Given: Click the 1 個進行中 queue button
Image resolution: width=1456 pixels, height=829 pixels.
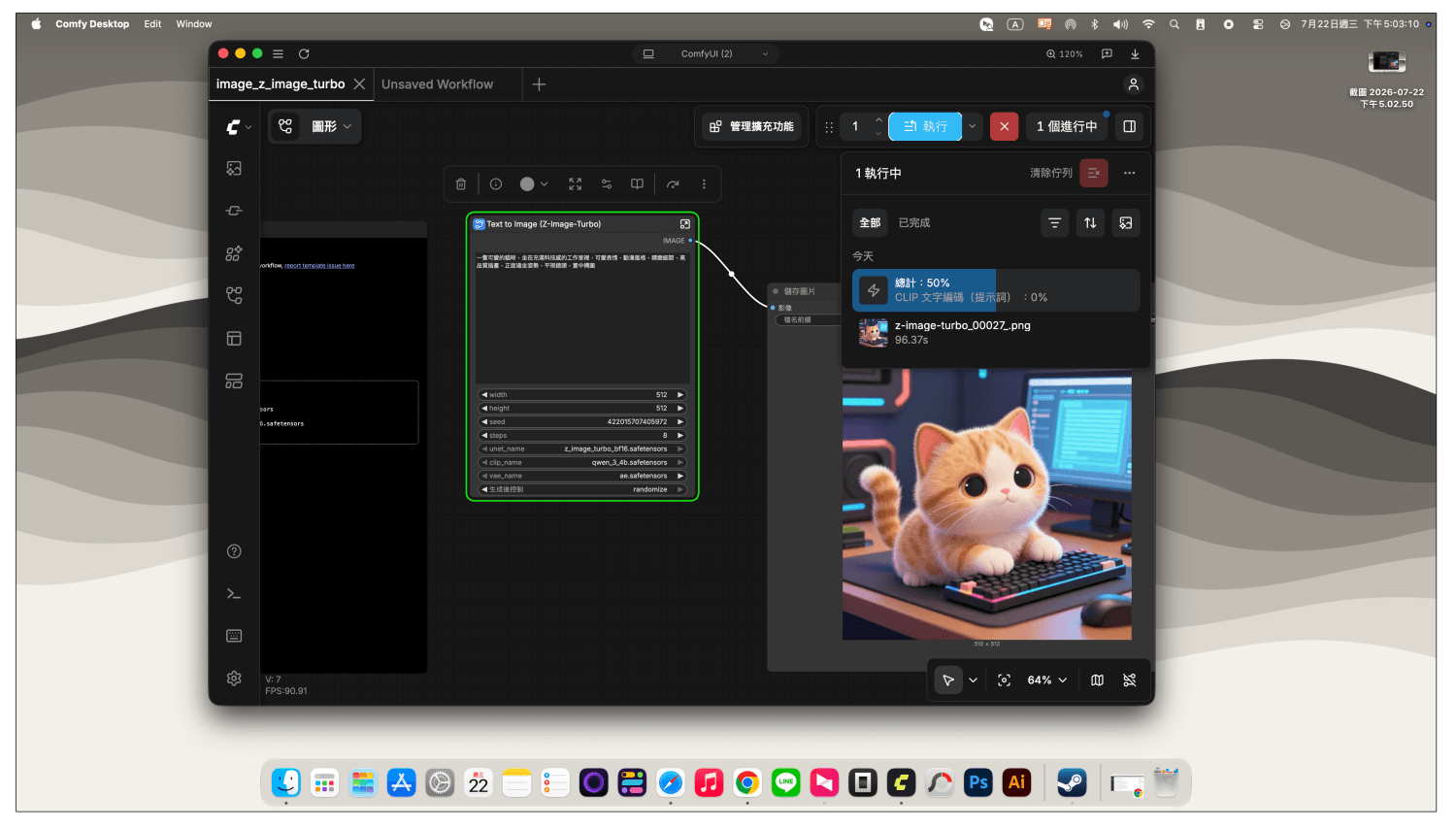Looking at the screenshot, I should click(1066, 126).
